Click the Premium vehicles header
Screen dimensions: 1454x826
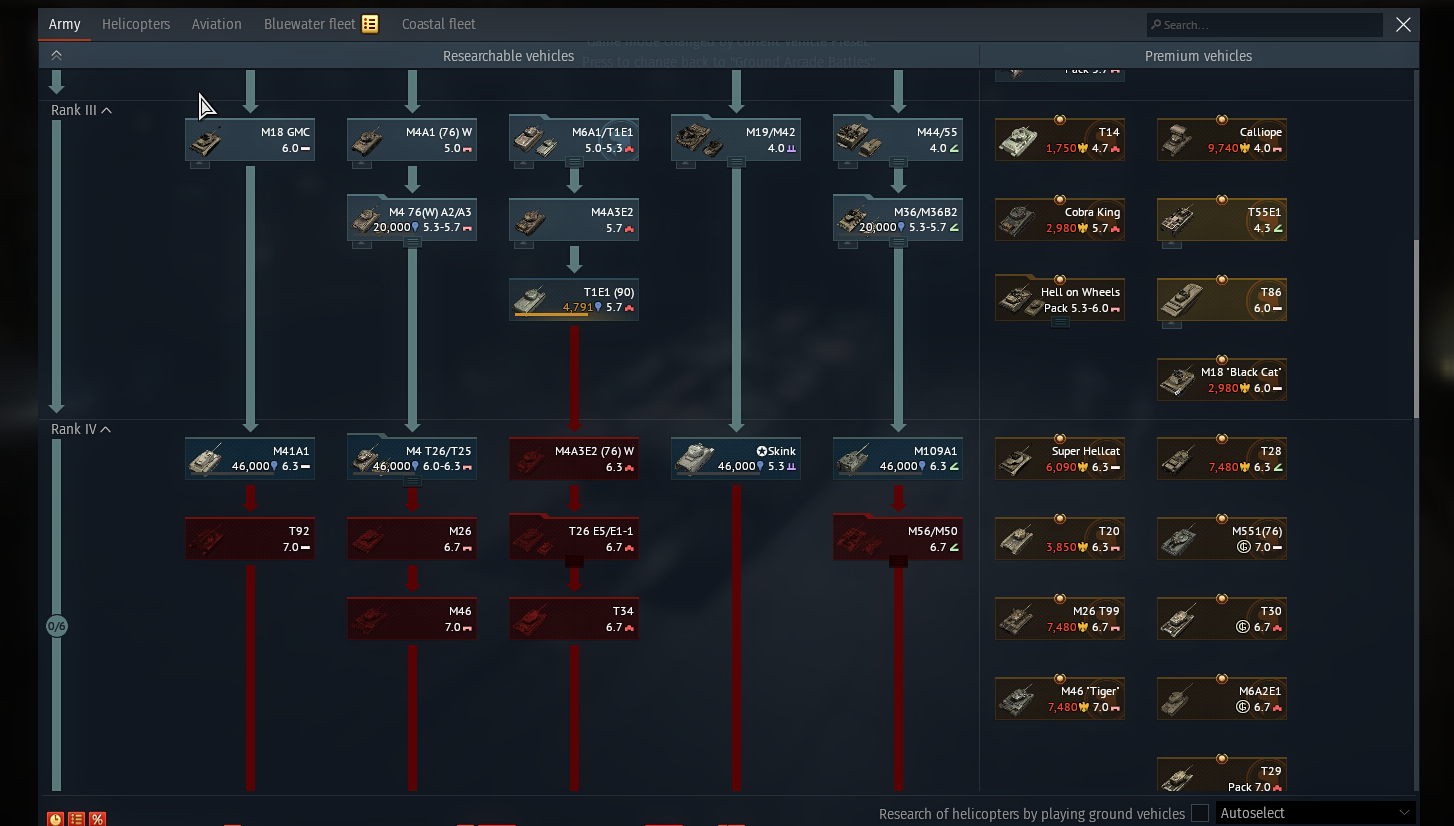pyautogui.click(x=1198, y=56)
